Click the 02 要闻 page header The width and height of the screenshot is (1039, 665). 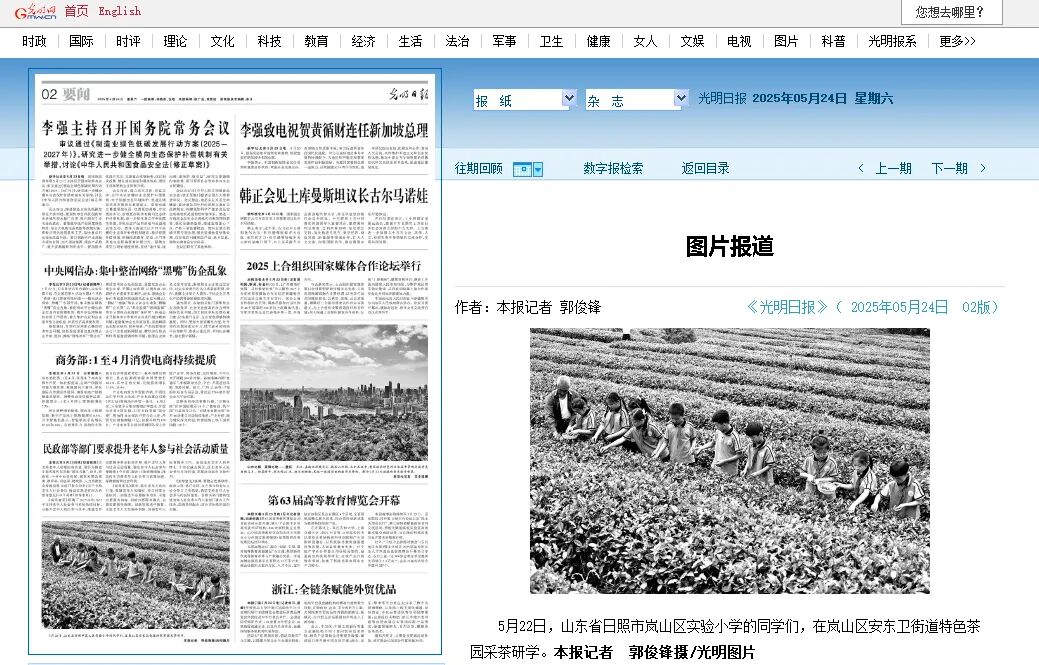[66, 94]
